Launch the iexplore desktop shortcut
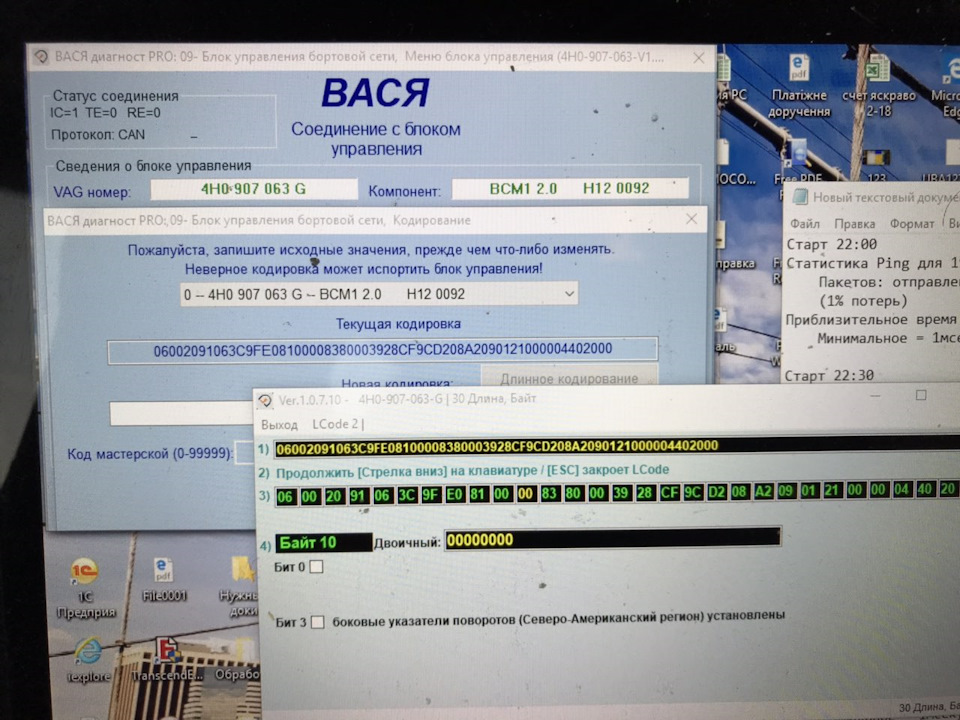Screen dimensions: 960x720 [89, 661]
